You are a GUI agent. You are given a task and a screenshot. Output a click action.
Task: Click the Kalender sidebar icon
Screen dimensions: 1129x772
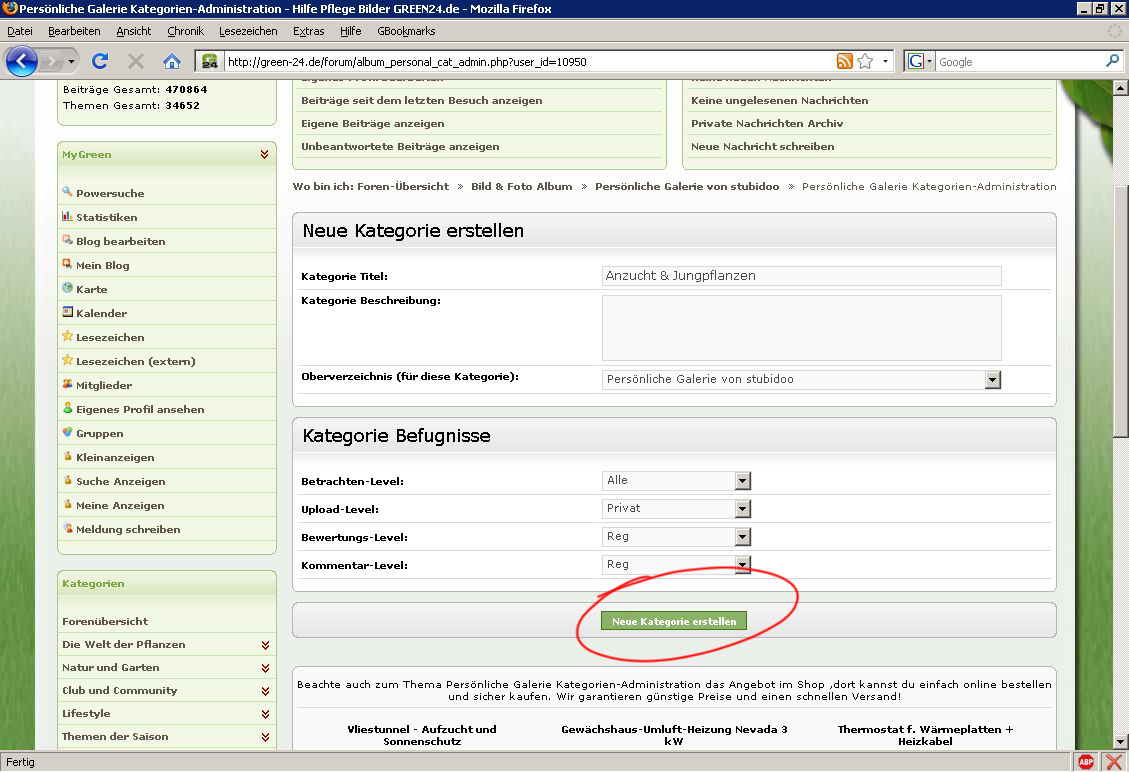click(67, 312)
